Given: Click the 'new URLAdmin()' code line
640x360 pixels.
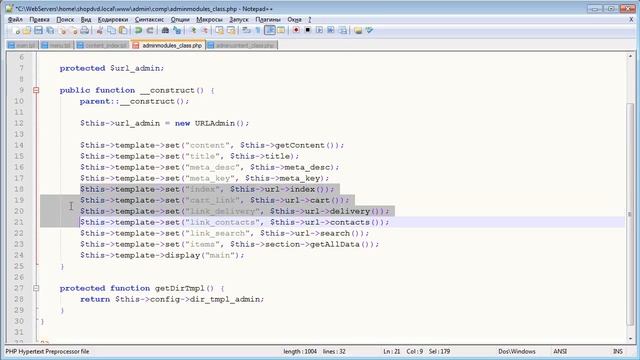Looking at the screenshot, I should coord(164,123).
